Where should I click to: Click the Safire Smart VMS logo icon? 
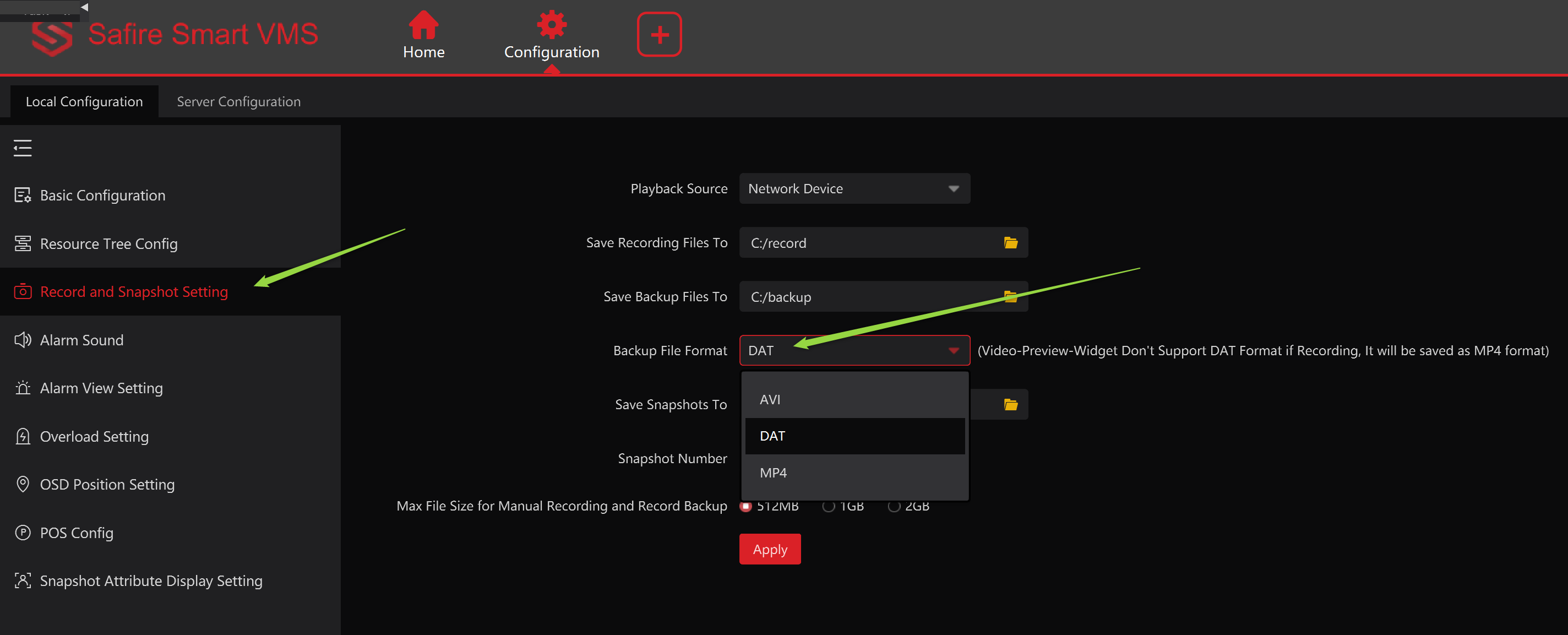click(52, 39)
